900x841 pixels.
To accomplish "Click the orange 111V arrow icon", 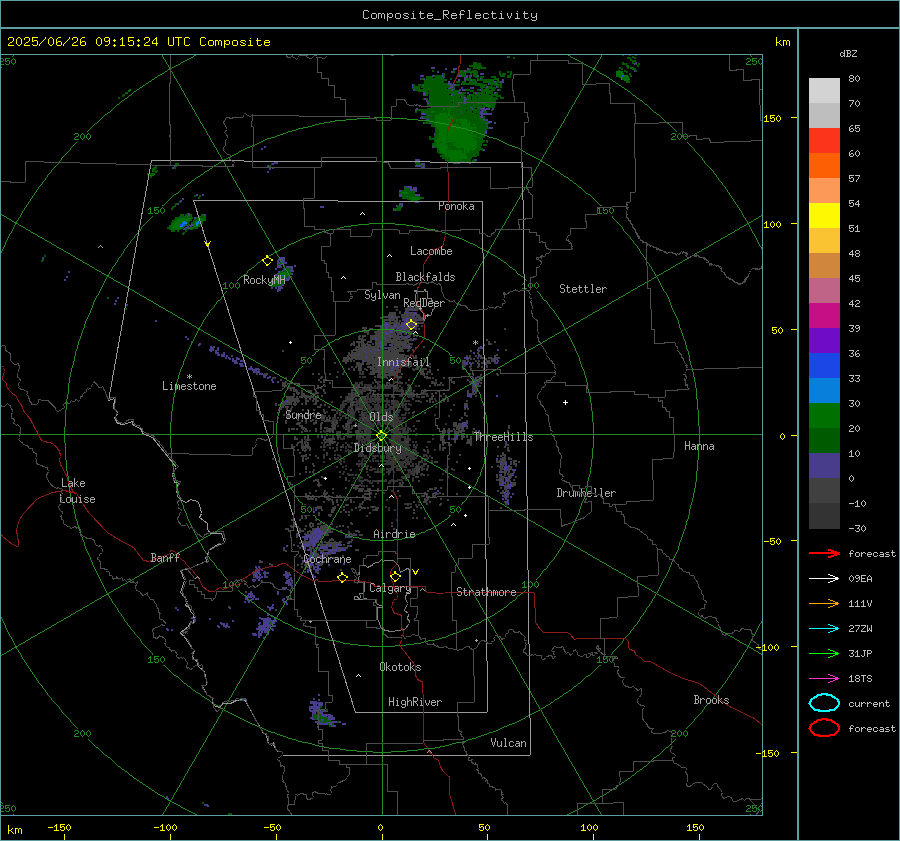I will click(x=824, y=603).
